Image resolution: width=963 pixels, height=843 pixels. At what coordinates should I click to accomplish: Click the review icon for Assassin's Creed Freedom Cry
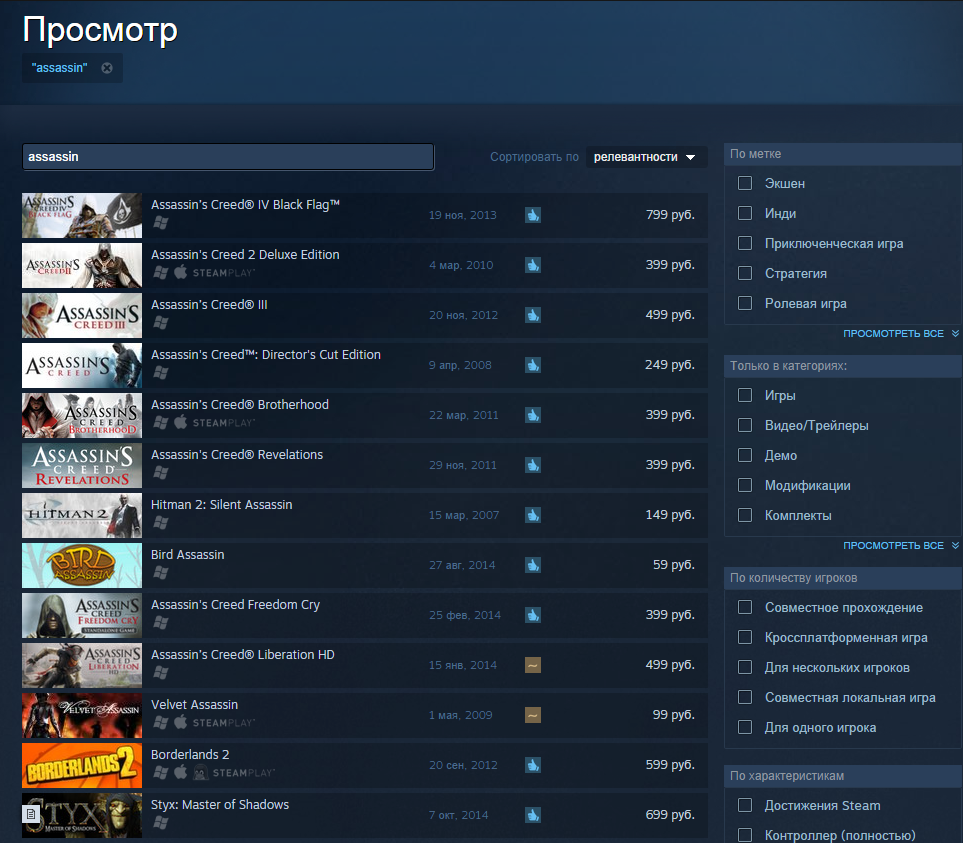(x=532, y=615)
